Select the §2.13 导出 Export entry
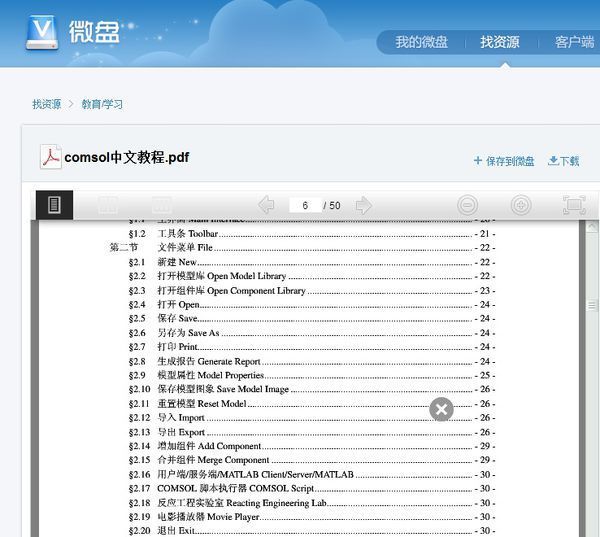Image resolution: width=600 pixels, height=537 pixels. 312,432
